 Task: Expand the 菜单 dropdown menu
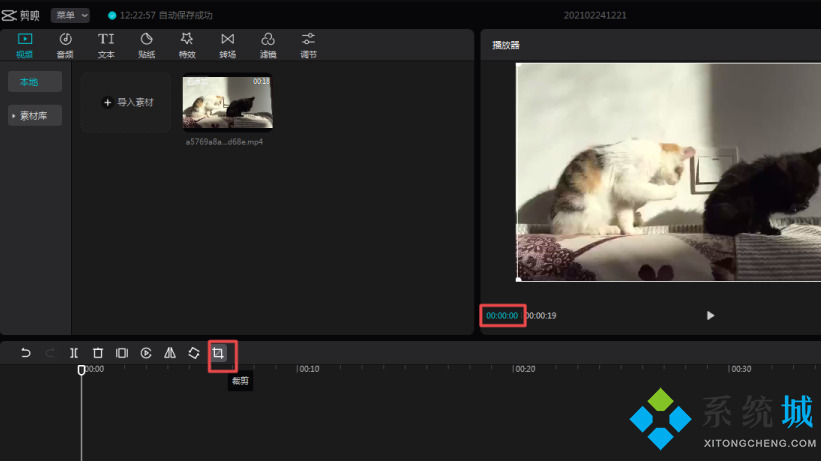[70, 15]
